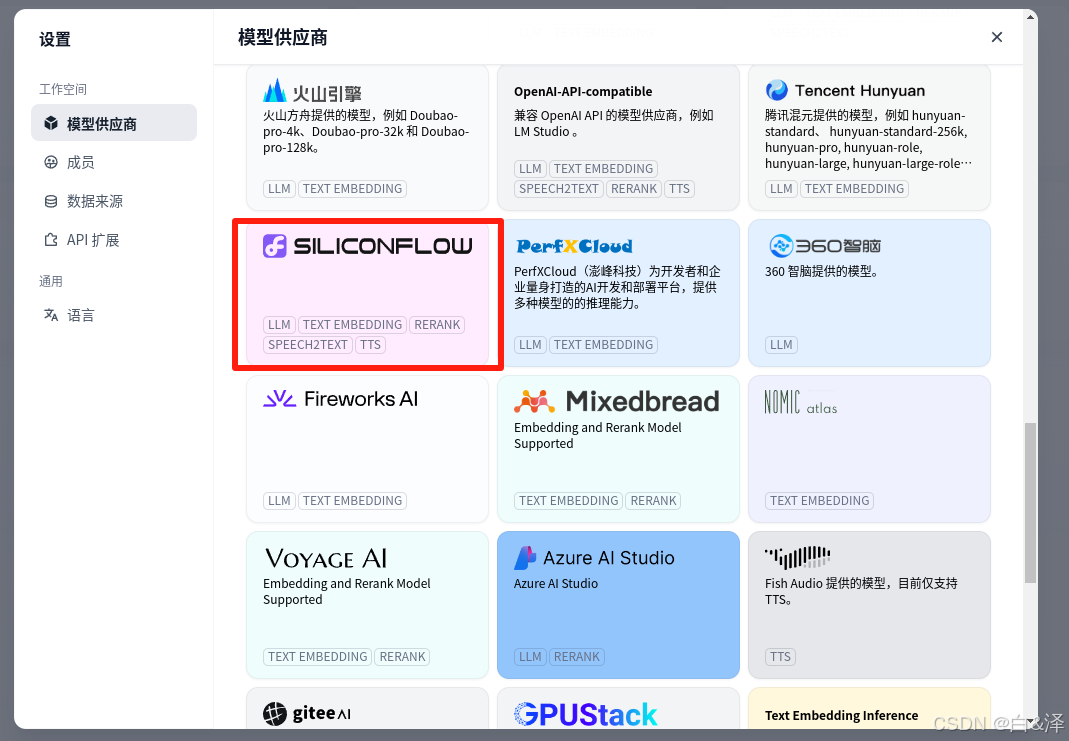Click Voyage AI's Embedding and Rerank description
Screen dimensions: 1069x741
347,591
